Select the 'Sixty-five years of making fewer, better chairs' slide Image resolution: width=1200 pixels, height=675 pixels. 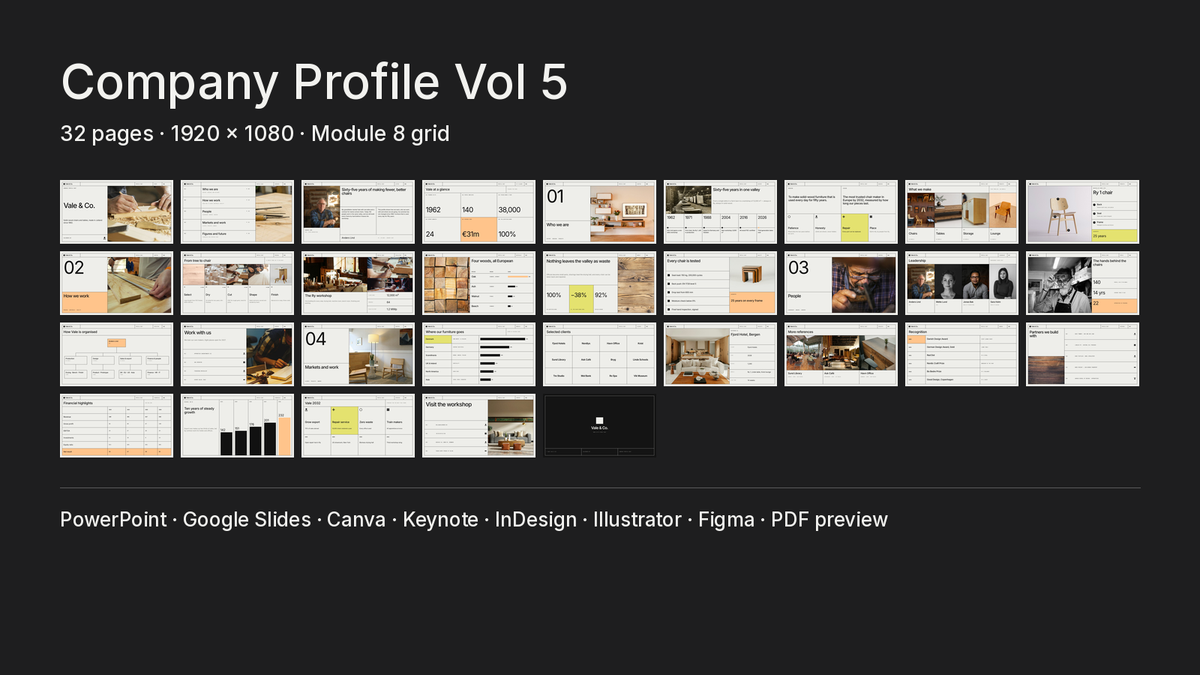click(x=358, y=211)
